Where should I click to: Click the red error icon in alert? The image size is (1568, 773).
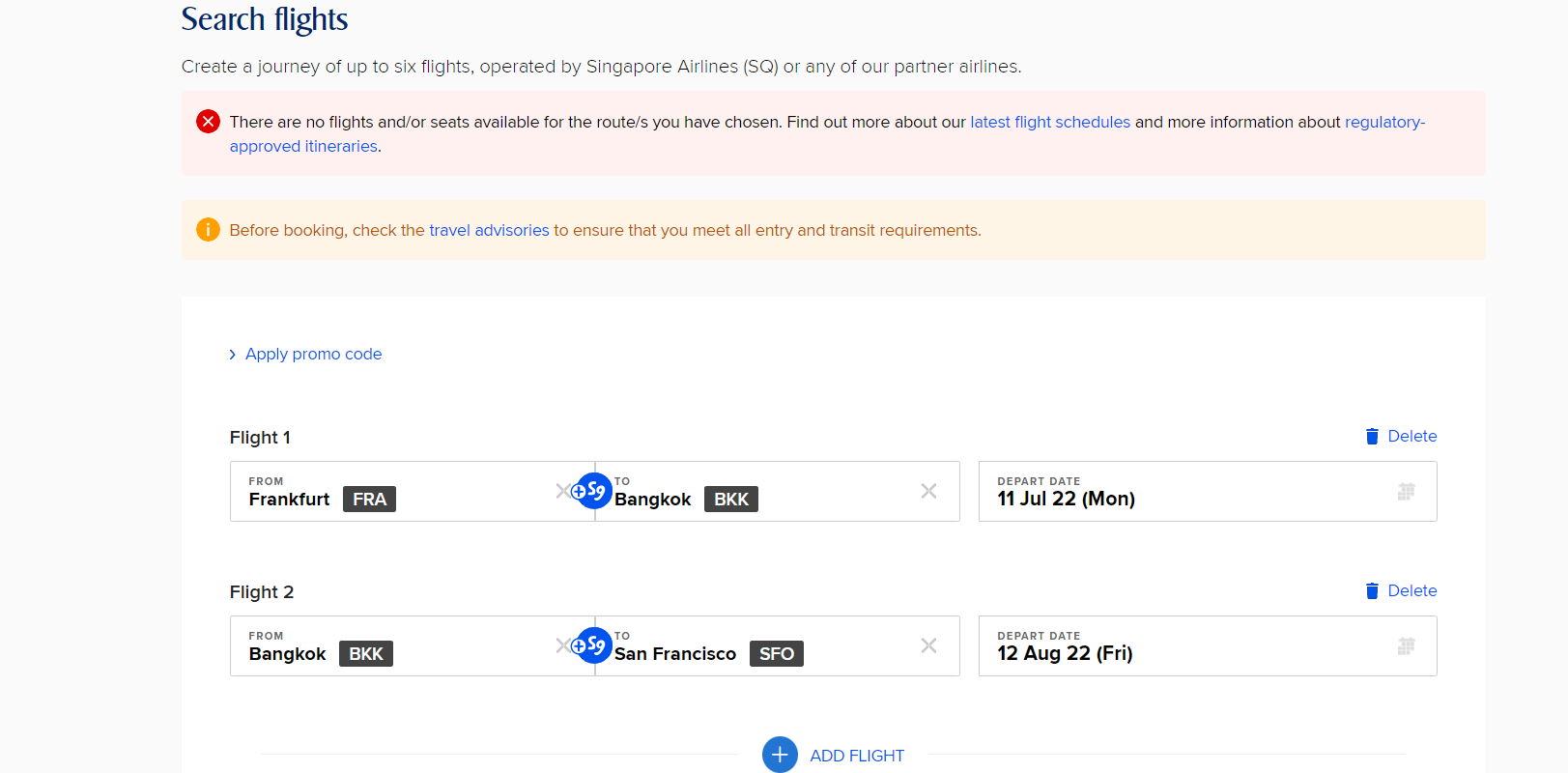coord(208,122)
